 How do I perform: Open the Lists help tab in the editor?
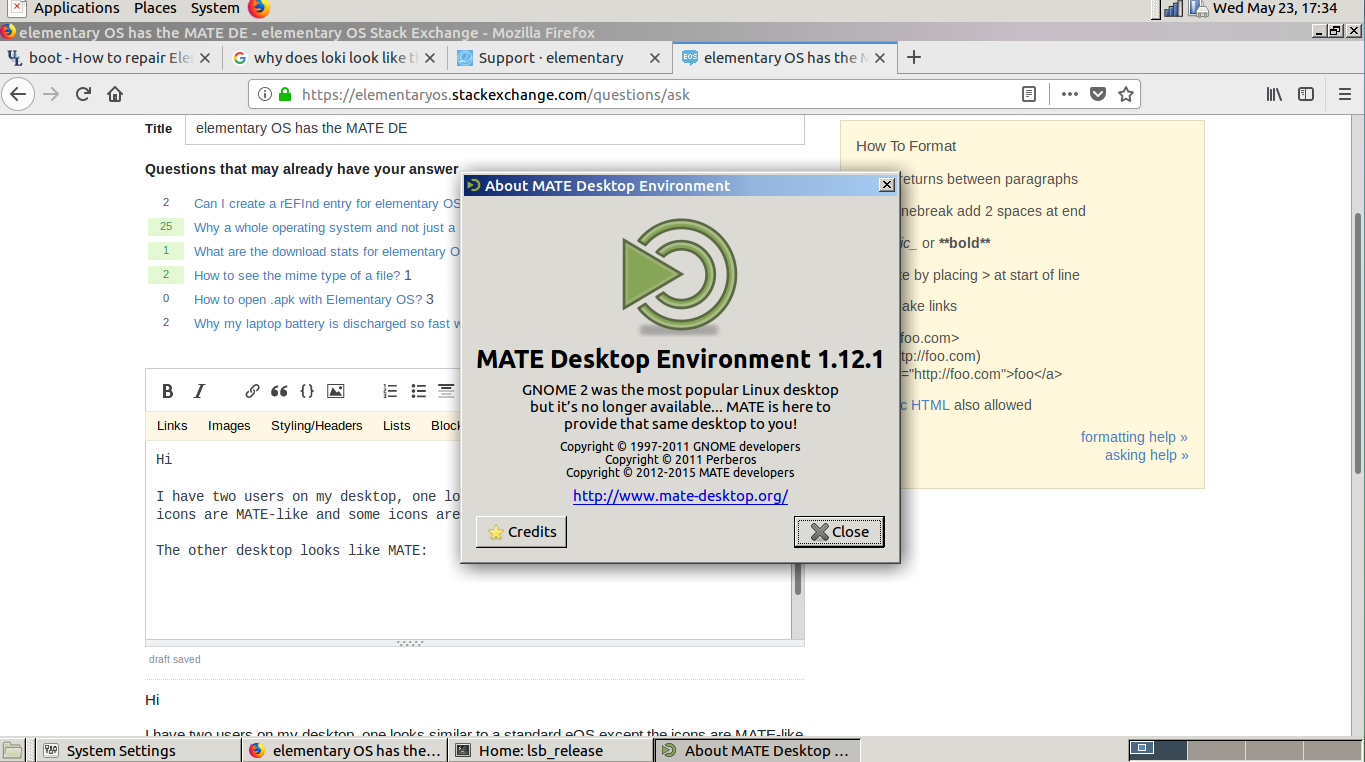click(397, 425)
